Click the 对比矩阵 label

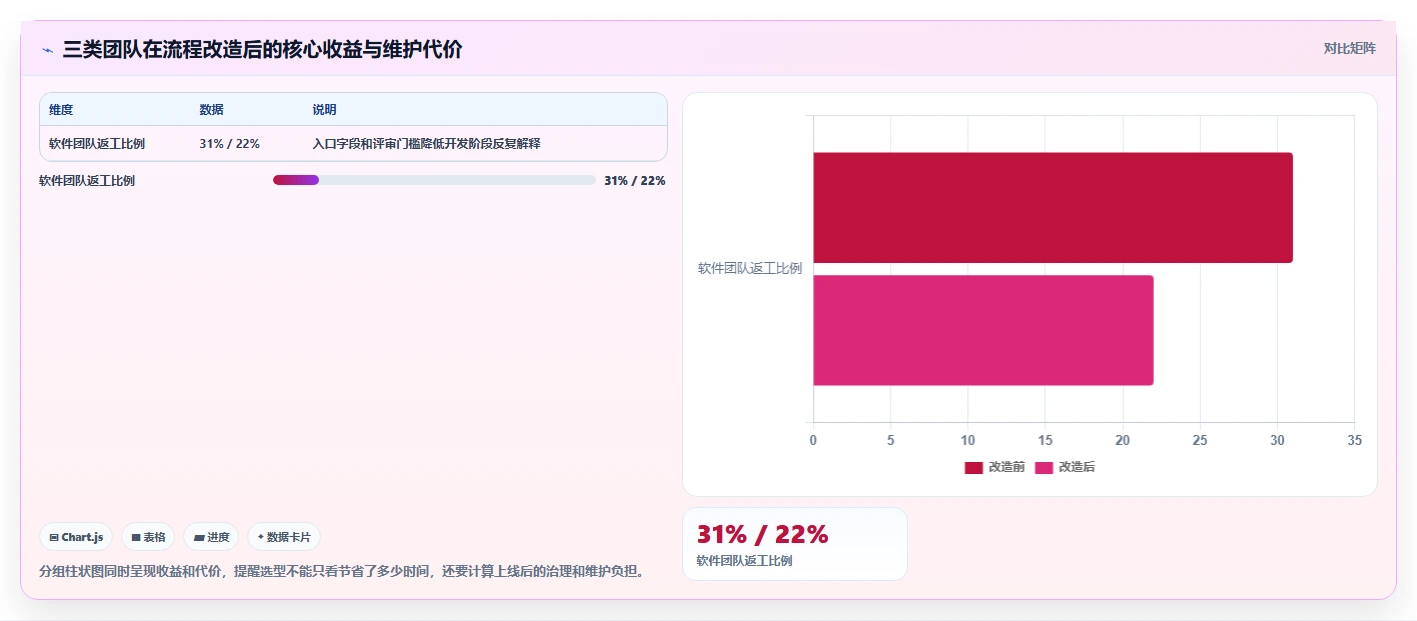tap(1349, 48)
